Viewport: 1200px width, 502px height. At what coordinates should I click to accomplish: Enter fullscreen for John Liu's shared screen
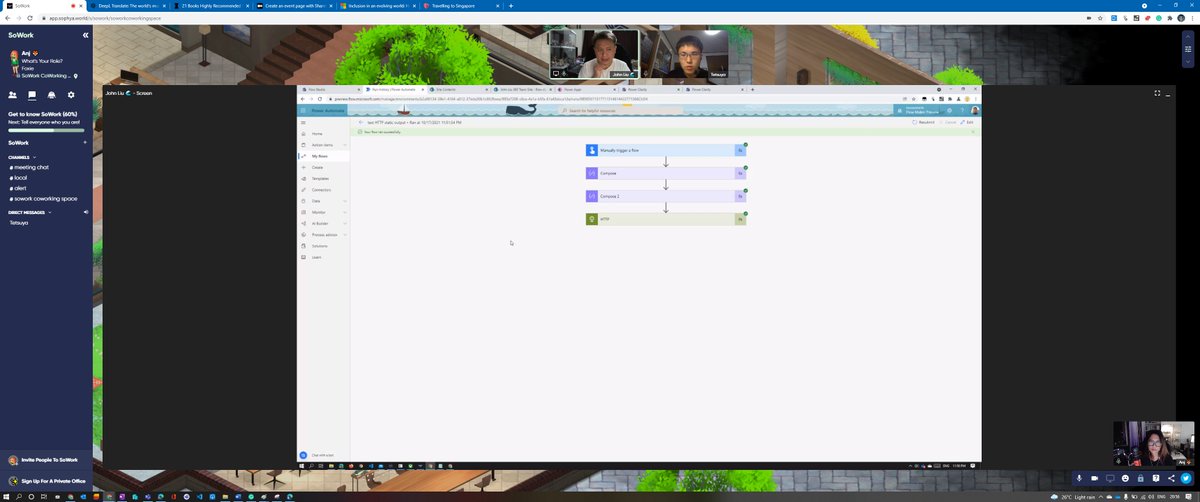coord(1158,93)
